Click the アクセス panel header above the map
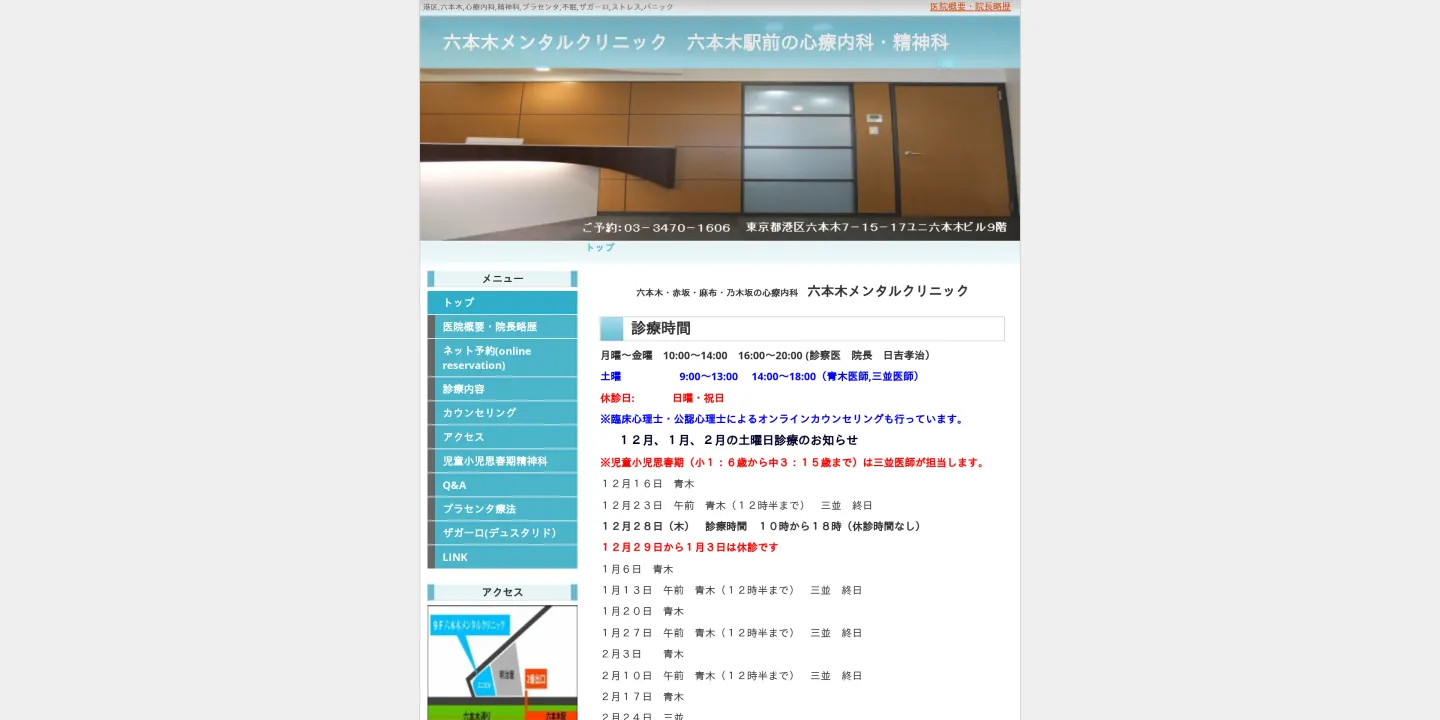Image resolution: width=1440 pixels, height=720 pixels. click(x=501, y=591)
